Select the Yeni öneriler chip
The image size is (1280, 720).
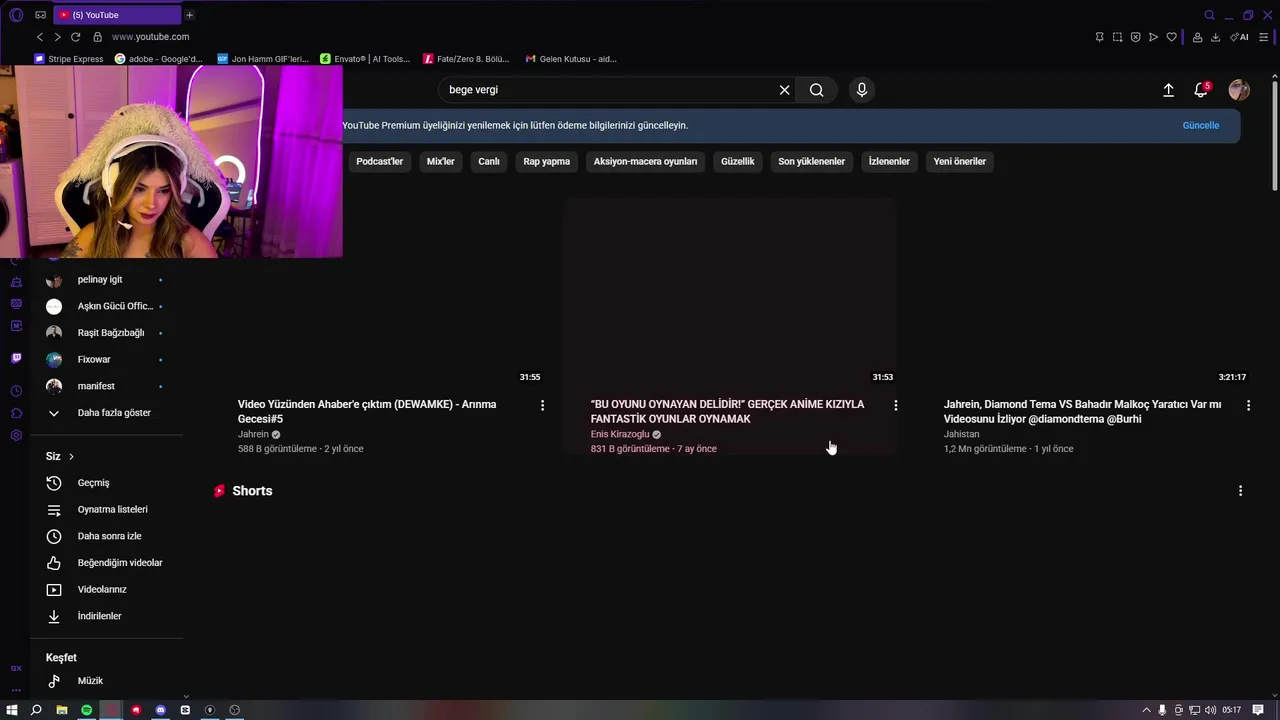point(959,161)
